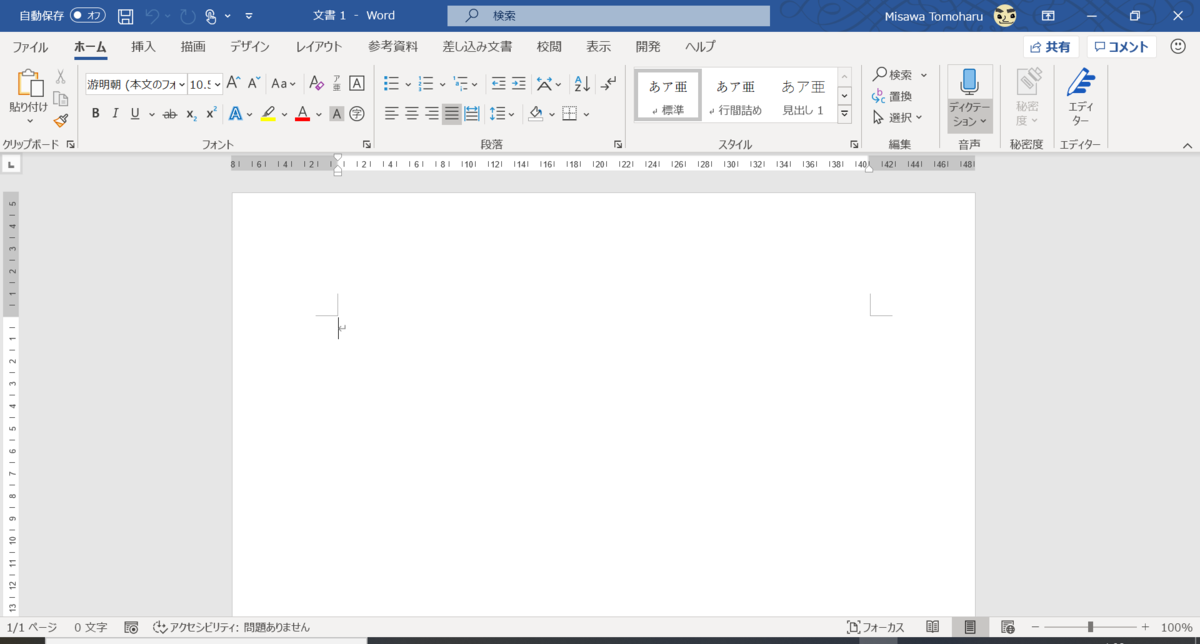Switch to the View (表示) tab
This screenshot has width=1200, height=644.
coord(598,47)
